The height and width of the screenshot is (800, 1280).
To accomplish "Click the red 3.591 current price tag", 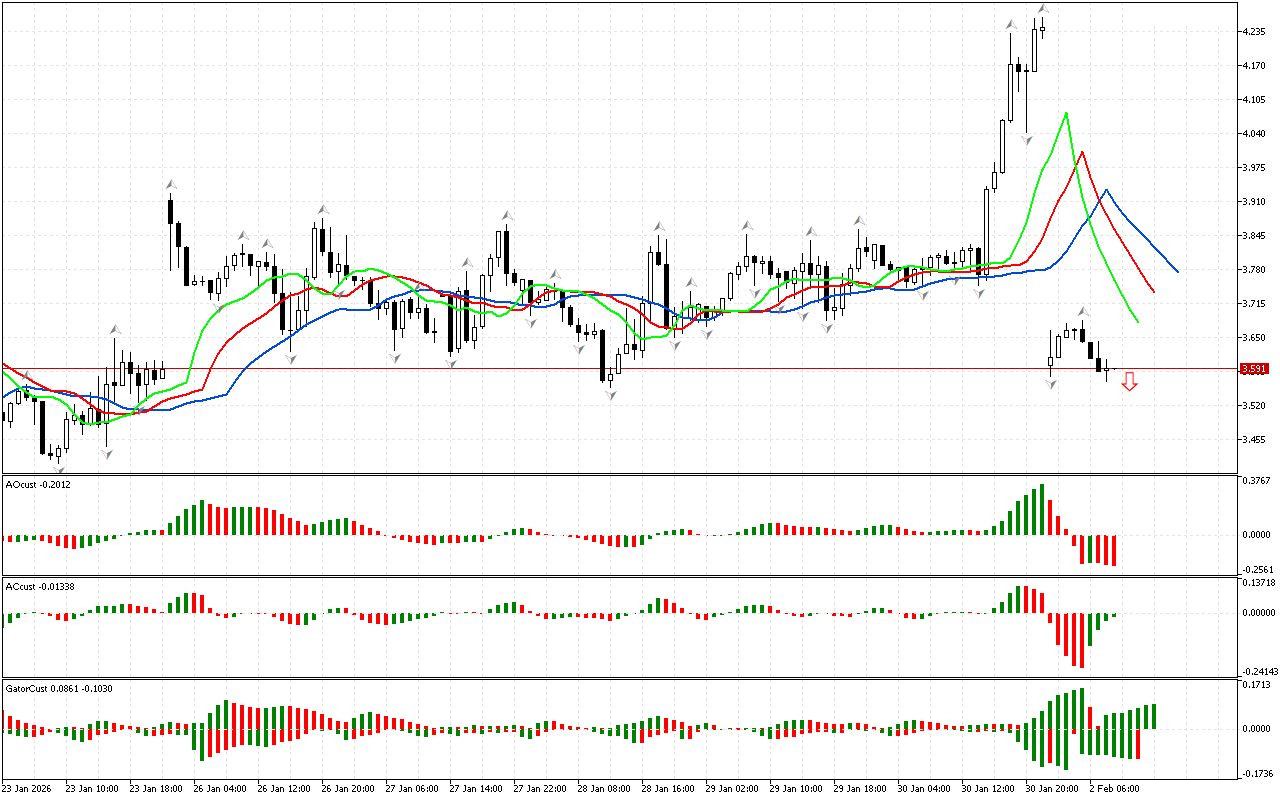I will click(x=1253, y=369).
